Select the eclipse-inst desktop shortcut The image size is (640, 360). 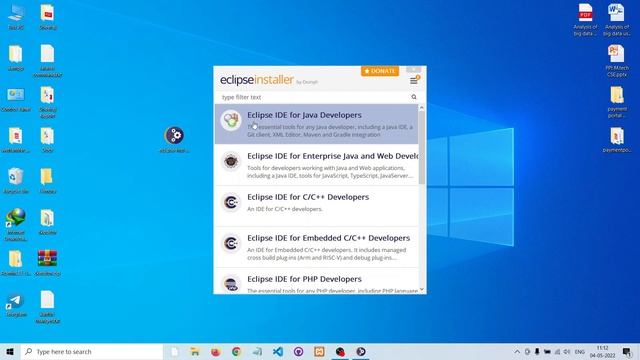174,140
